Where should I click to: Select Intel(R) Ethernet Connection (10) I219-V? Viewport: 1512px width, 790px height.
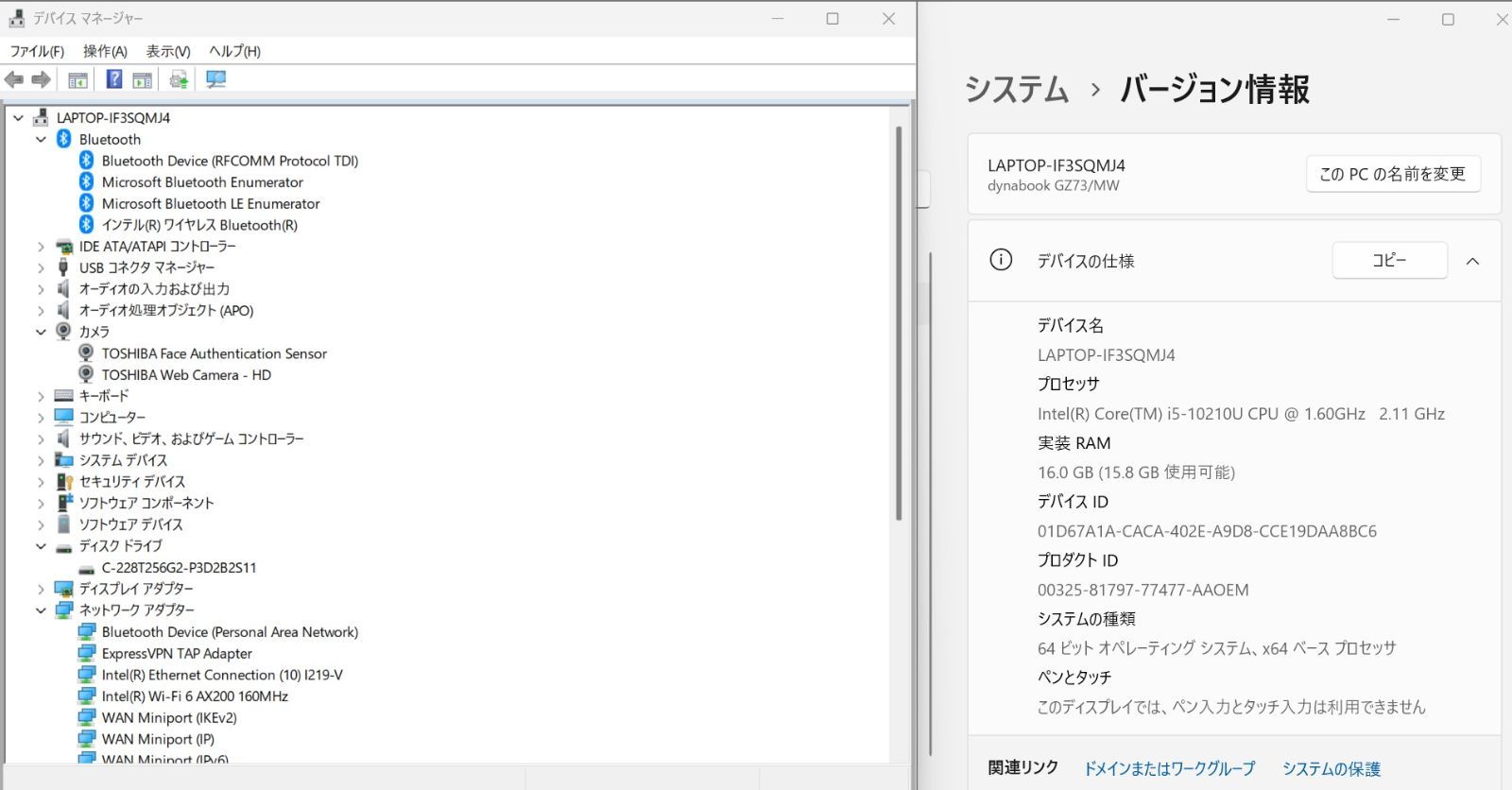pos(222,675)
